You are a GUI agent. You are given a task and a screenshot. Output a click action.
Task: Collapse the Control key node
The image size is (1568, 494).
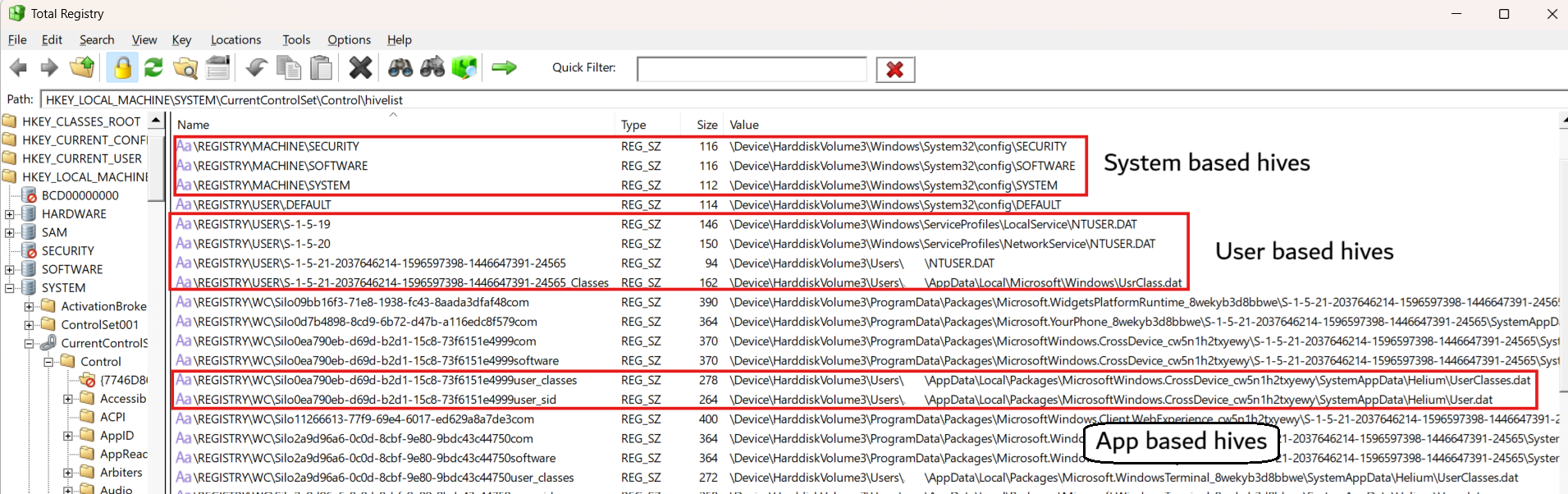(x=48, y=362)
